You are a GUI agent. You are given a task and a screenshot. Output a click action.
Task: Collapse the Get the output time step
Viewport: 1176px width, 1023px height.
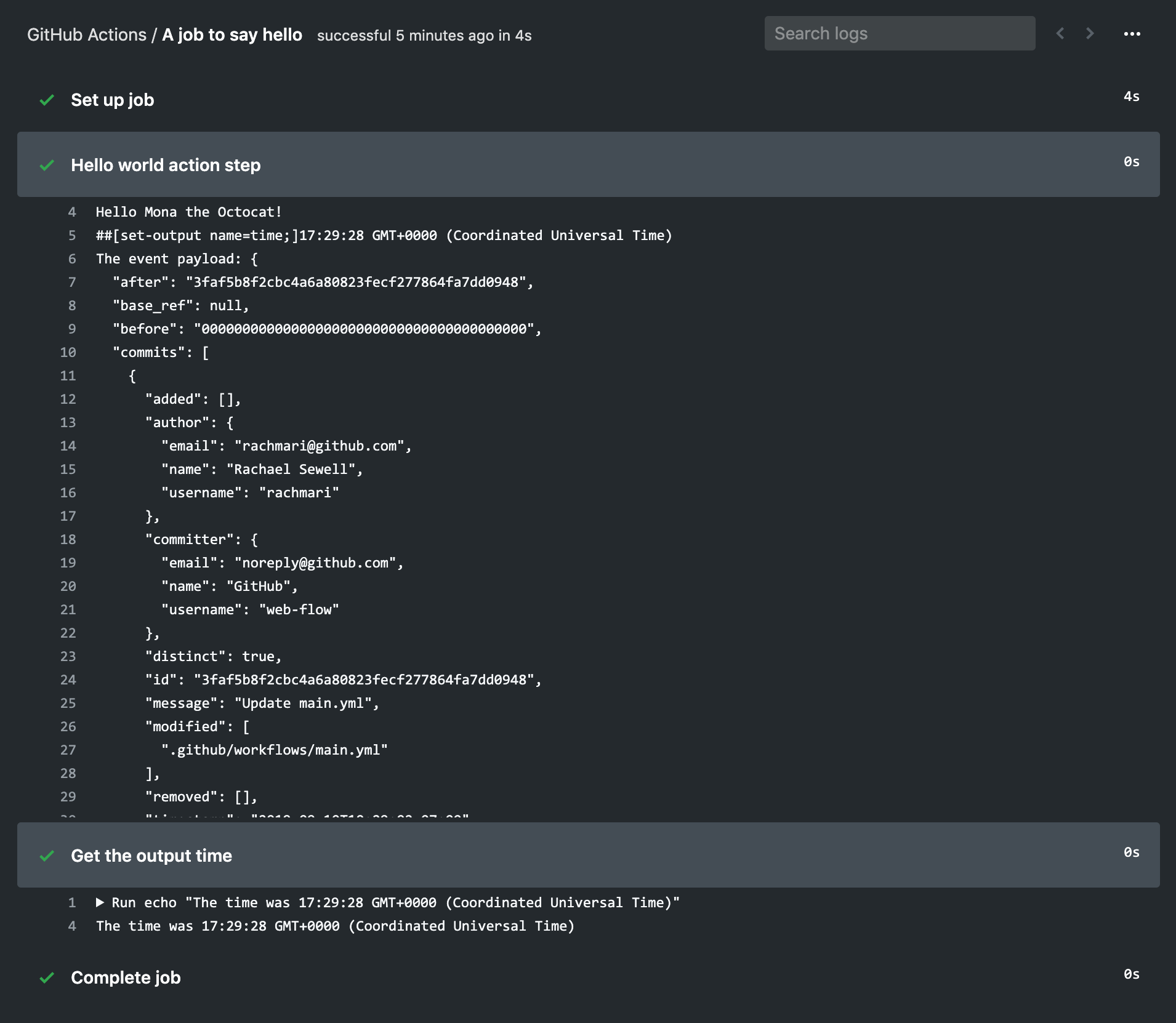pos(588,855)
